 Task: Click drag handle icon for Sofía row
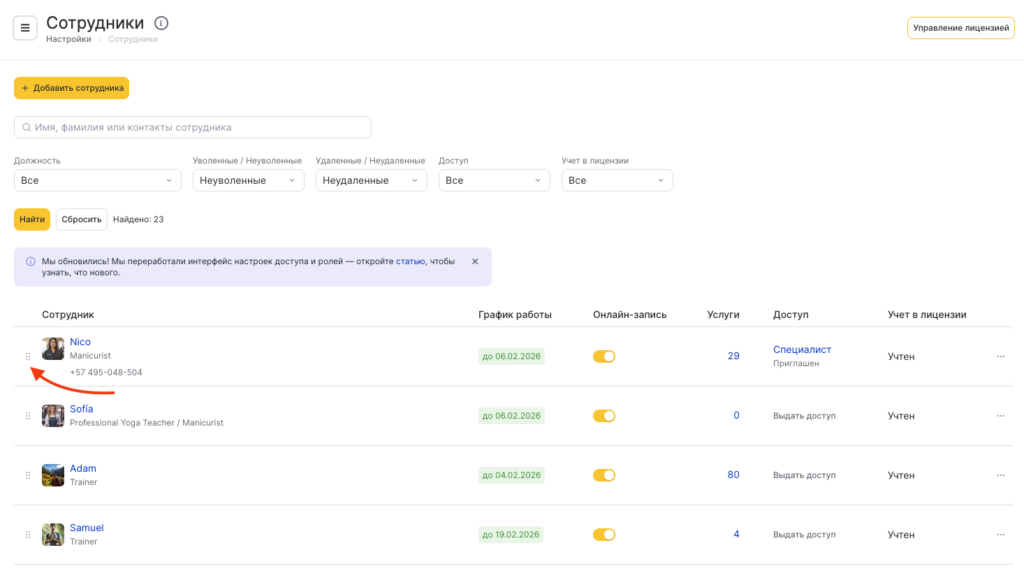(28, 416)
